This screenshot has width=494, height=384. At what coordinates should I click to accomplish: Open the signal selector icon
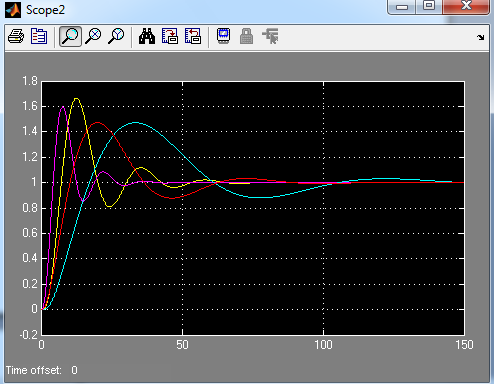tap(270, 36)
